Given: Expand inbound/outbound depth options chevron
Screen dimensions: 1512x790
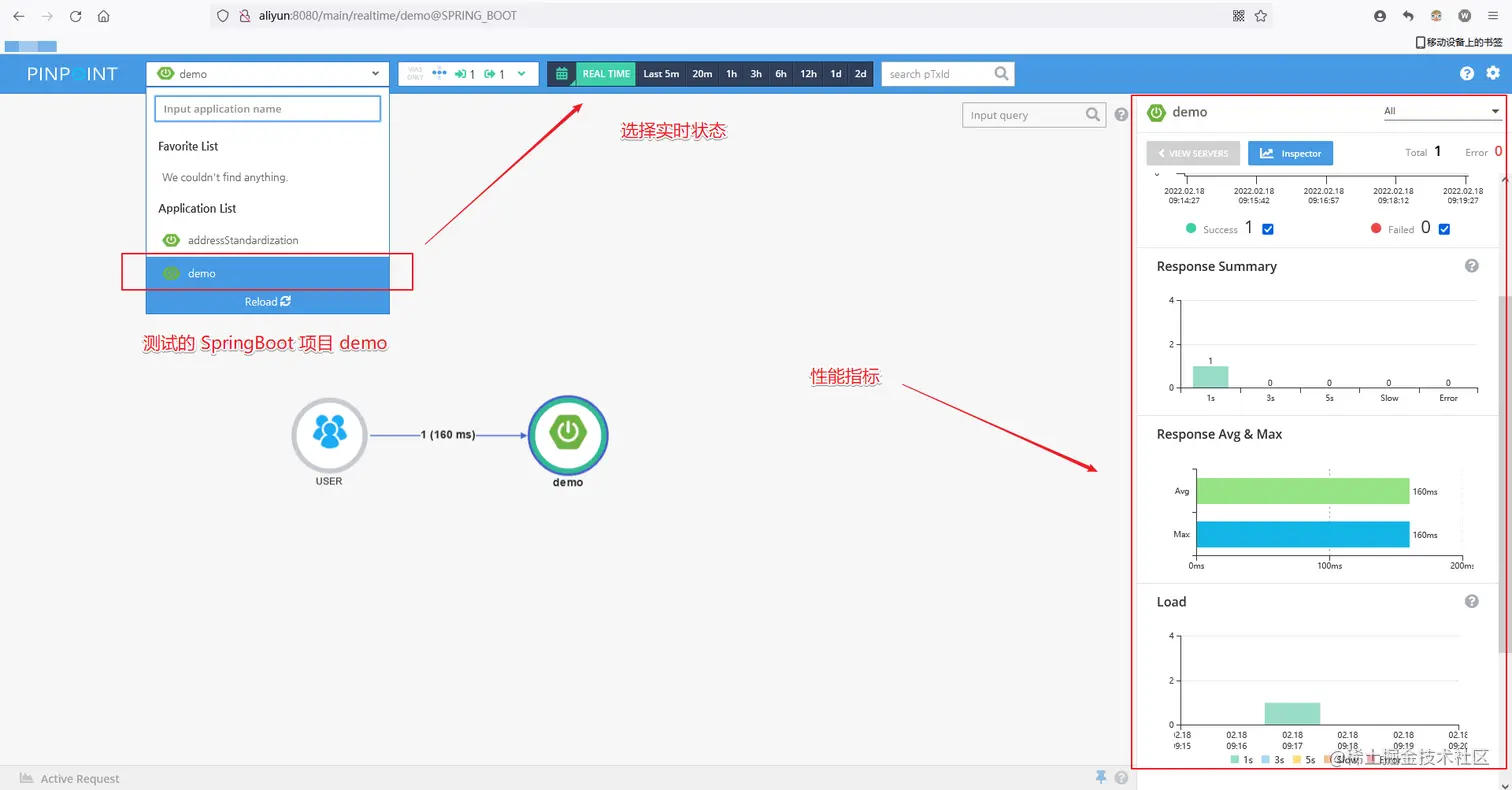Looking at the screenshot, I should pos(521,73).
